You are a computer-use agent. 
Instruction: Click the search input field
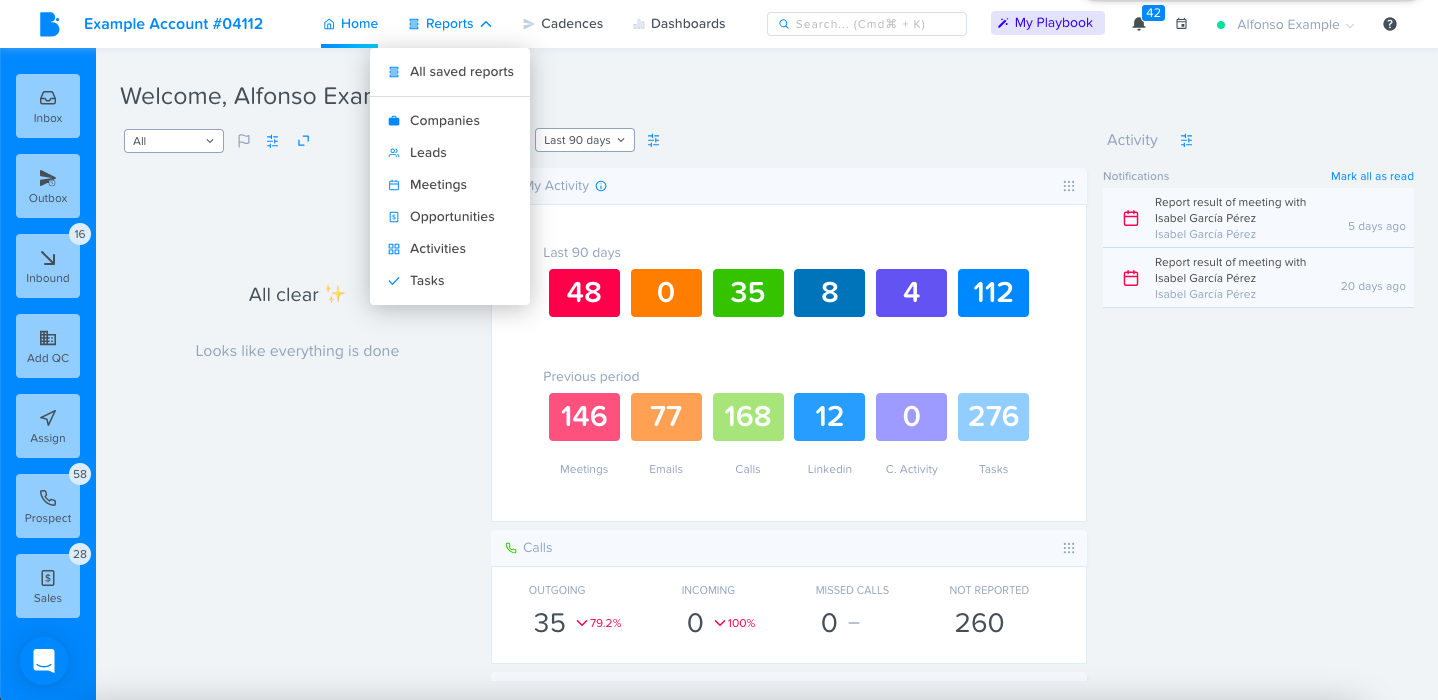(867, 24)
